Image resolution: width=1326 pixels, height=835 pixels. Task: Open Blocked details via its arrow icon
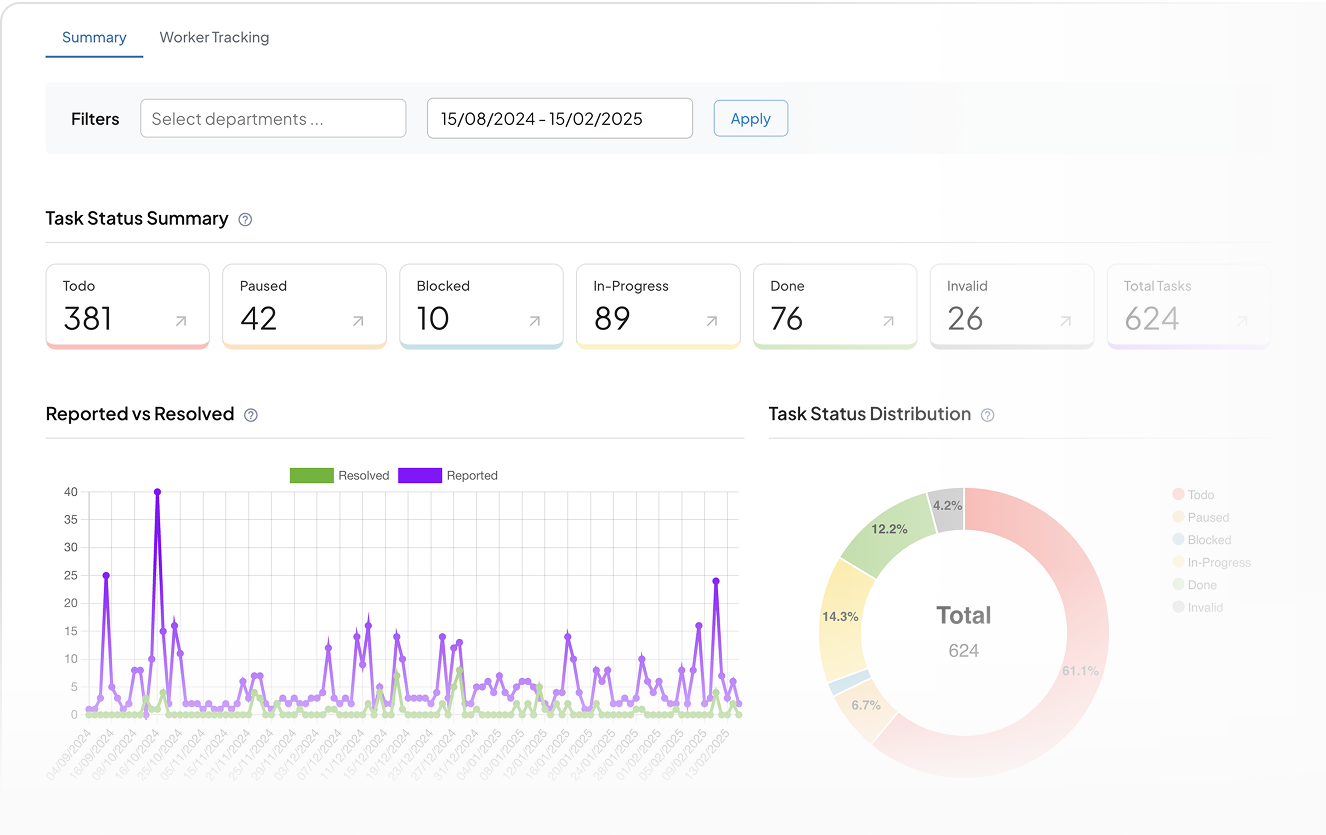pos(535,321)
